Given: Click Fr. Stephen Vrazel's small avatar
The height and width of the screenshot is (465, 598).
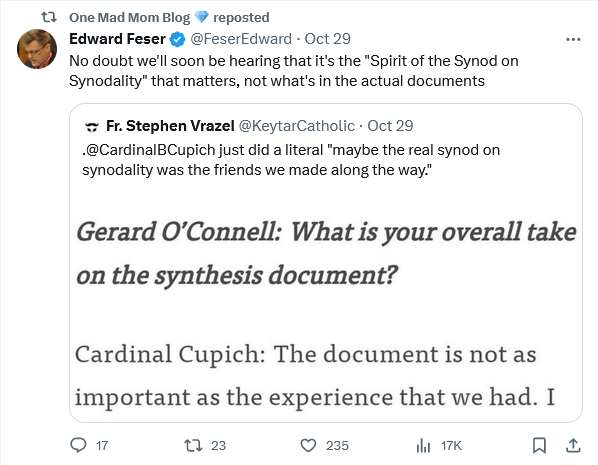Looking at the screenshot, I should tap(91, 126).
